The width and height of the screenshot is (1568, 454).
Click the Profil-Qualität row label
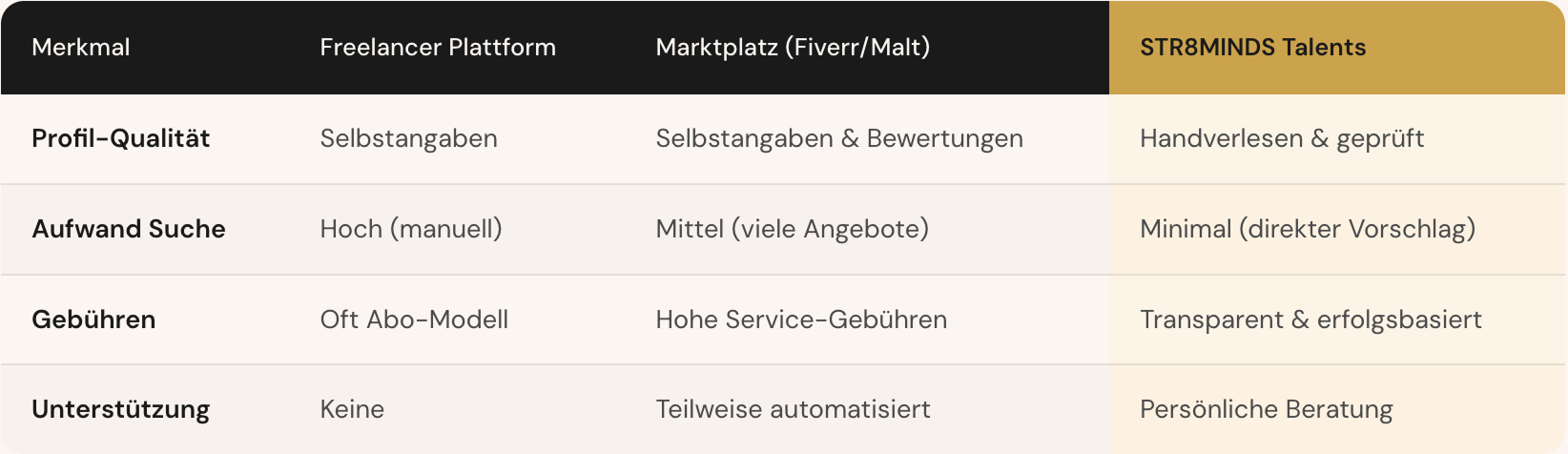(x=121, y=138)
